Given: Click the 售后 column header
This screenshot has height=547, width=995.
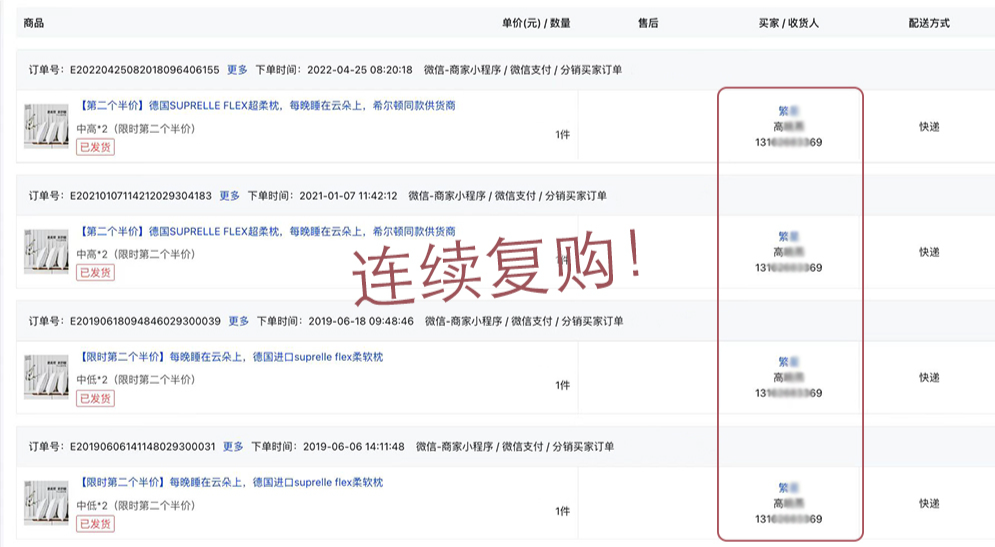Looking at the screenshot, I should point(648,23).
